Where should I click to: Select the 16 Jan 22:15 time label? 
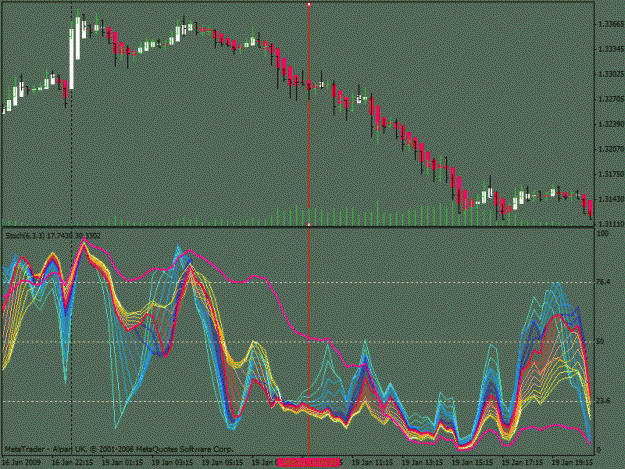73,463
